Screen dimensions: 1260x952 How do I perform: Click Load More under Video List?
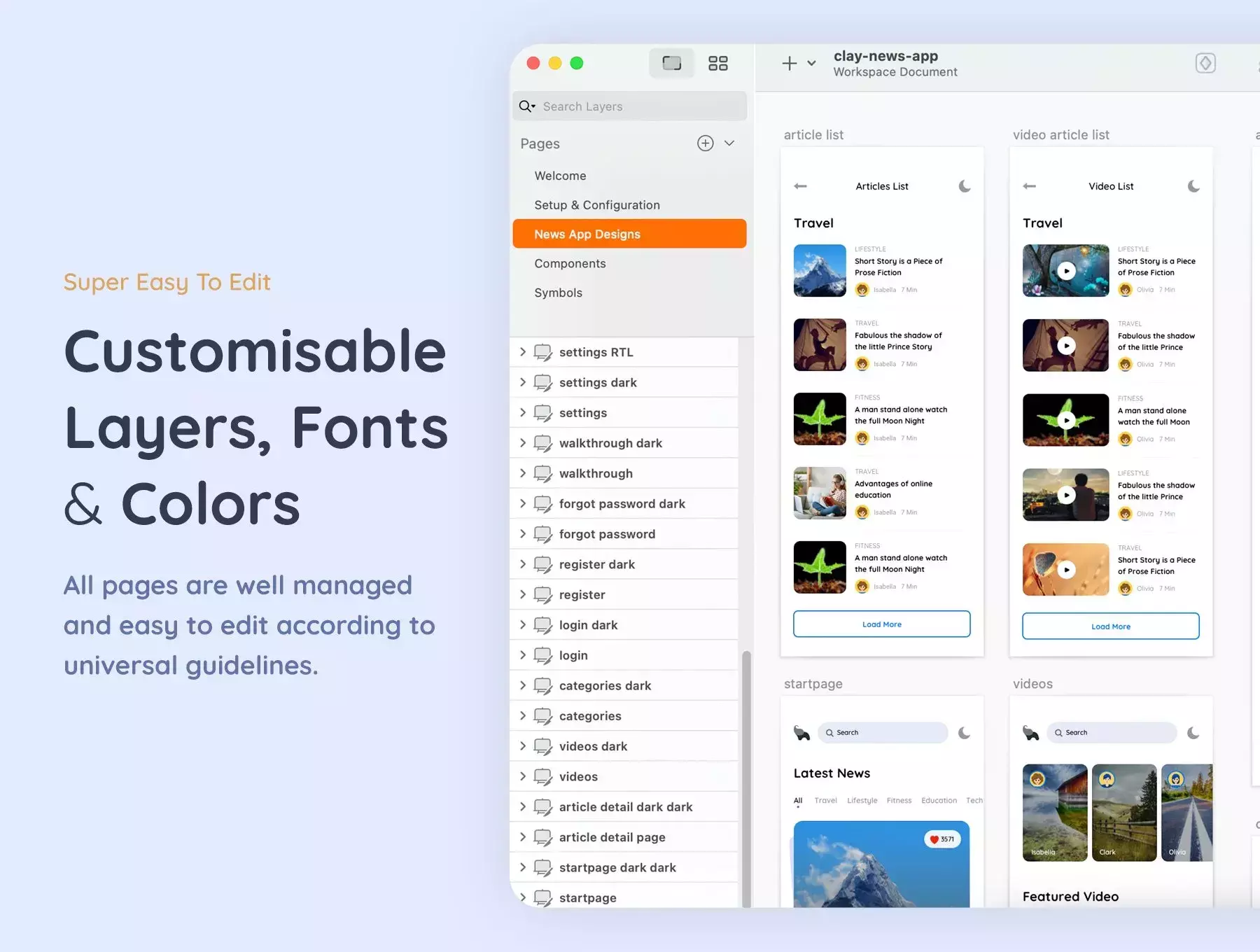click(1111, 626)
